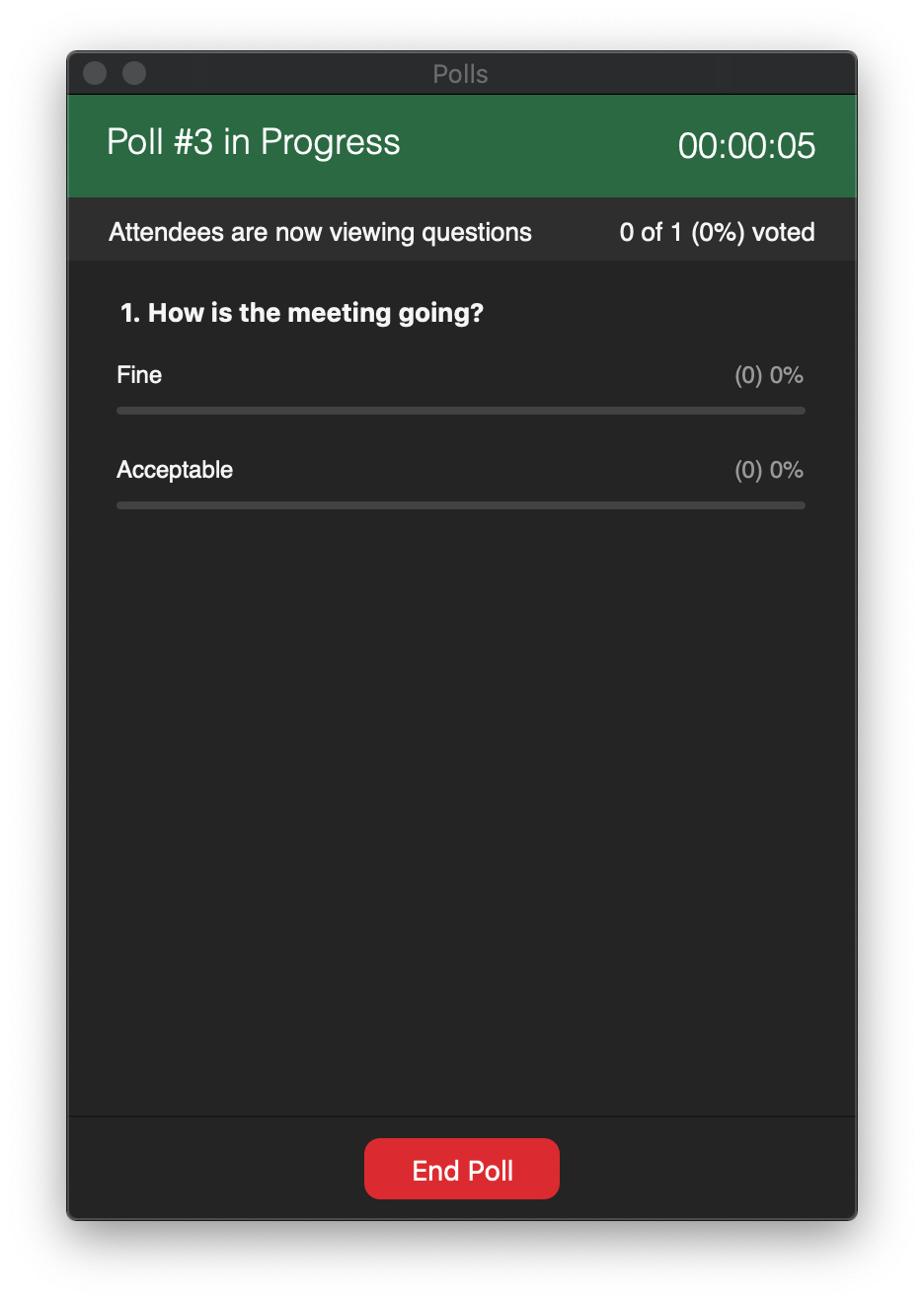Click the 00:00:05 poll timer
The width and height of the screenshot is (924, 1303).
click(x=746, y=146)
